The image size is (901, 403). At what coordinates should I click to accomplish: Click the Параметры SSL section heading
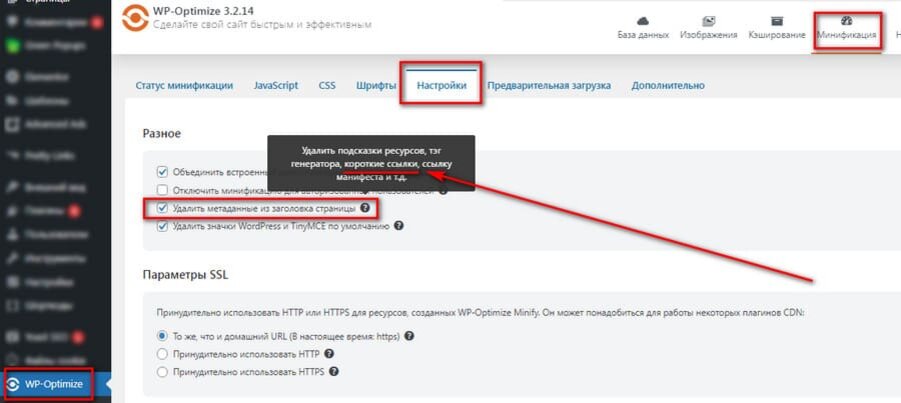pyautogui.click(x=185, y=275)
